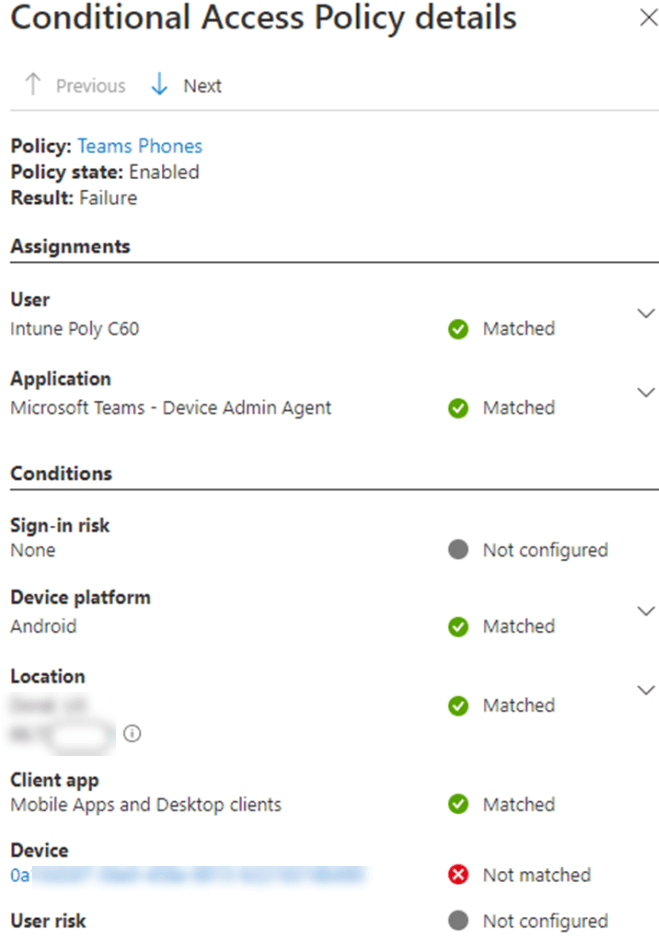Image resolution: width=659 pixels, height=948 pixels.
Task: Expand the Device platform details
Action: [646, 610]
